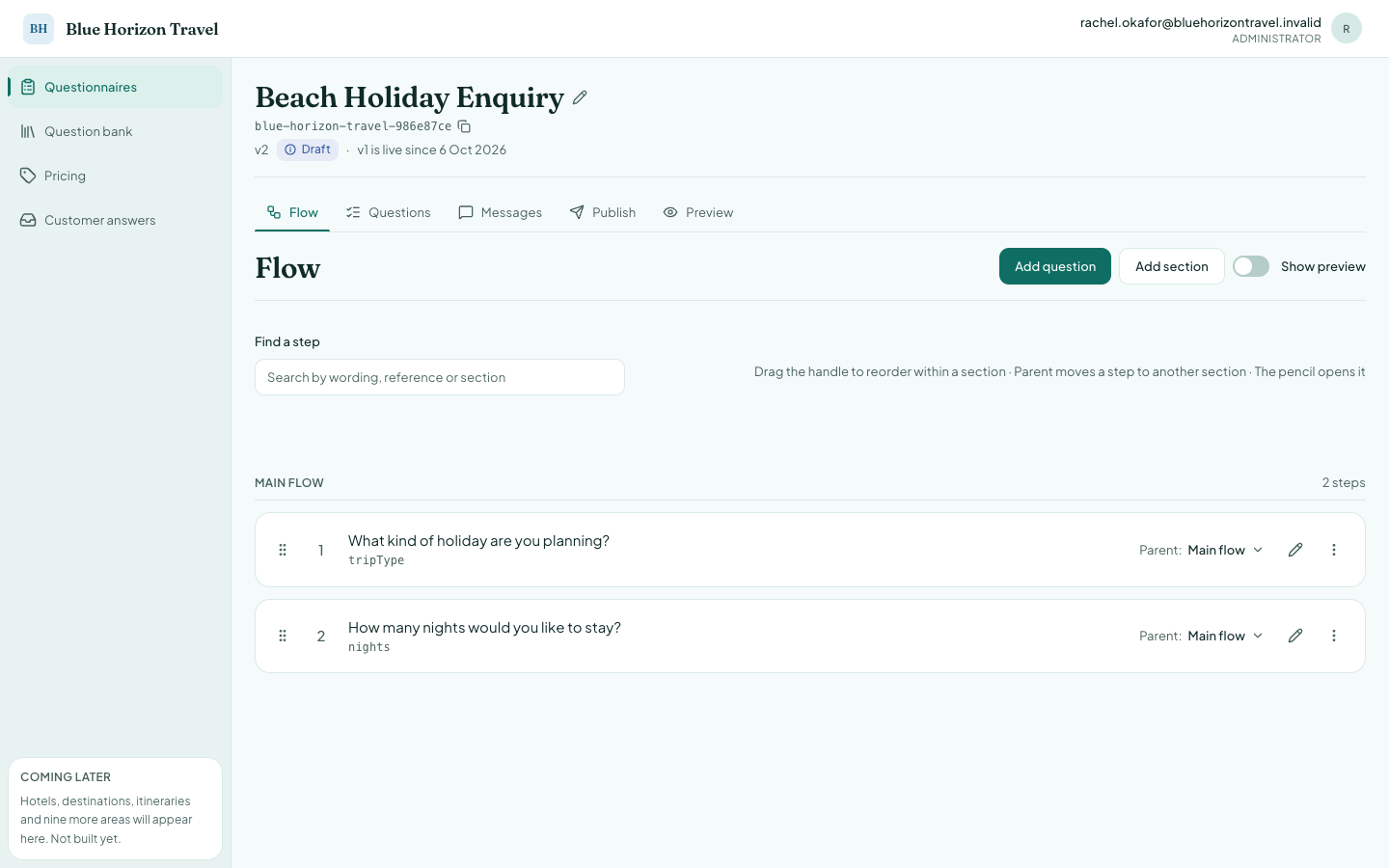Select the step 'What kind of holiday are you planning?'
Image resolution: width=1389 pixels, height=868 pixels.
pos(478,541)
